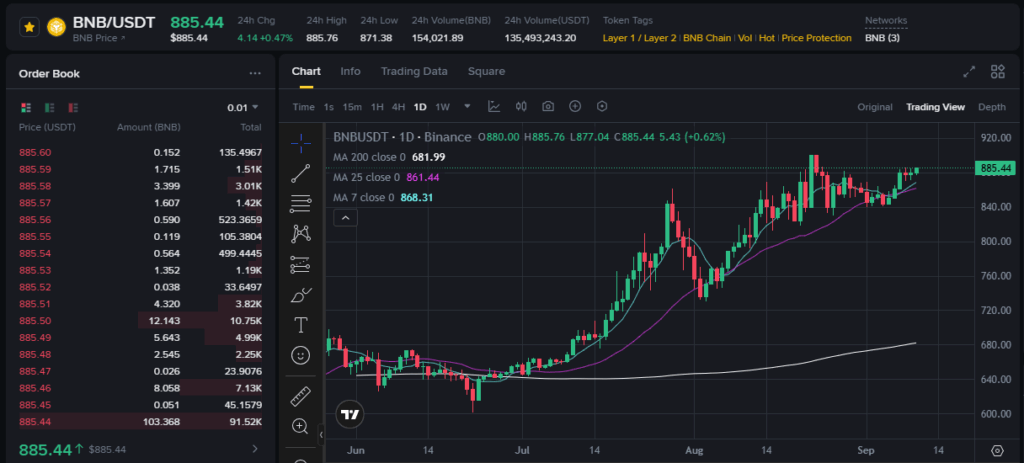Select the 15m chart interval
Viewport: 1024px width, 463px height.
click(x=352, y=107)
